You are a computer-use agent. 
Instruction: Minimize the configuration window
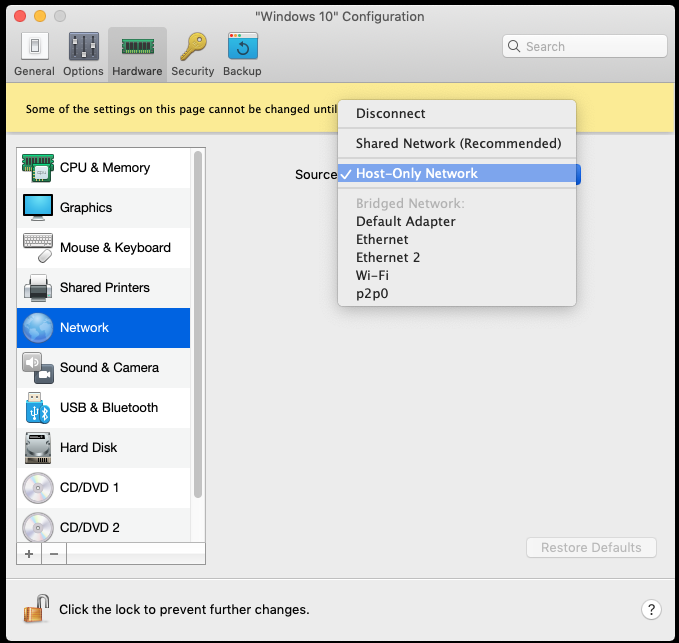click(40, 16)
